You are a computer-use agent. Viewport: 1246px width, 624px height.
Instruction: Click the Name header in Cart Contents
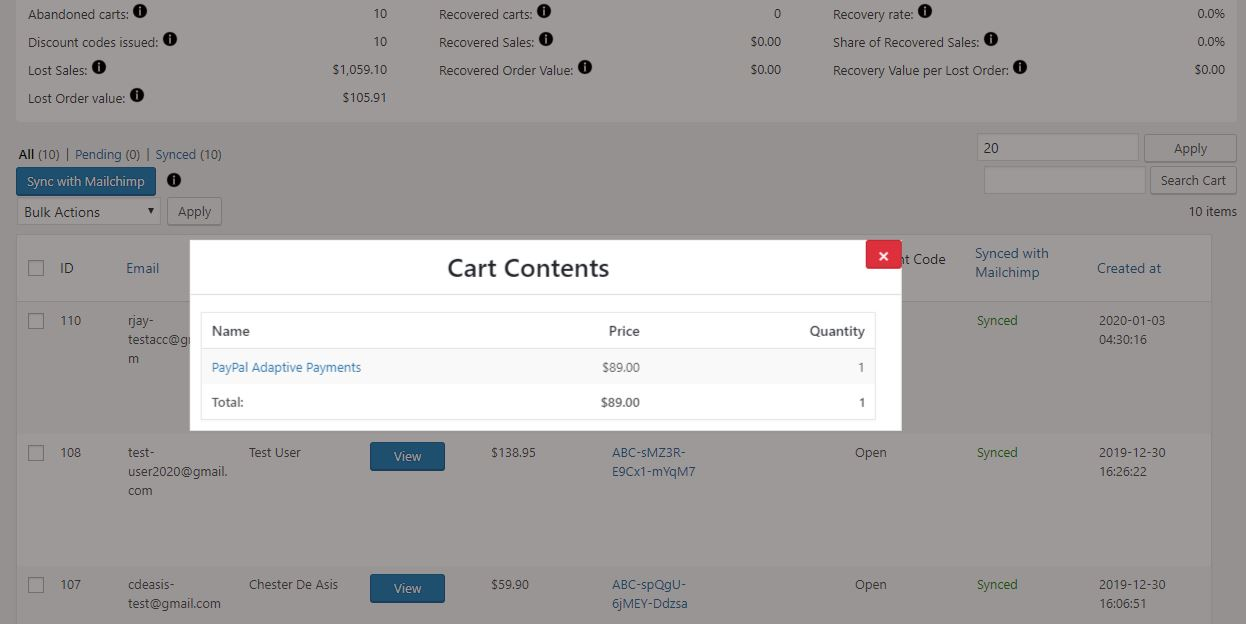click(x=231, y=331)
